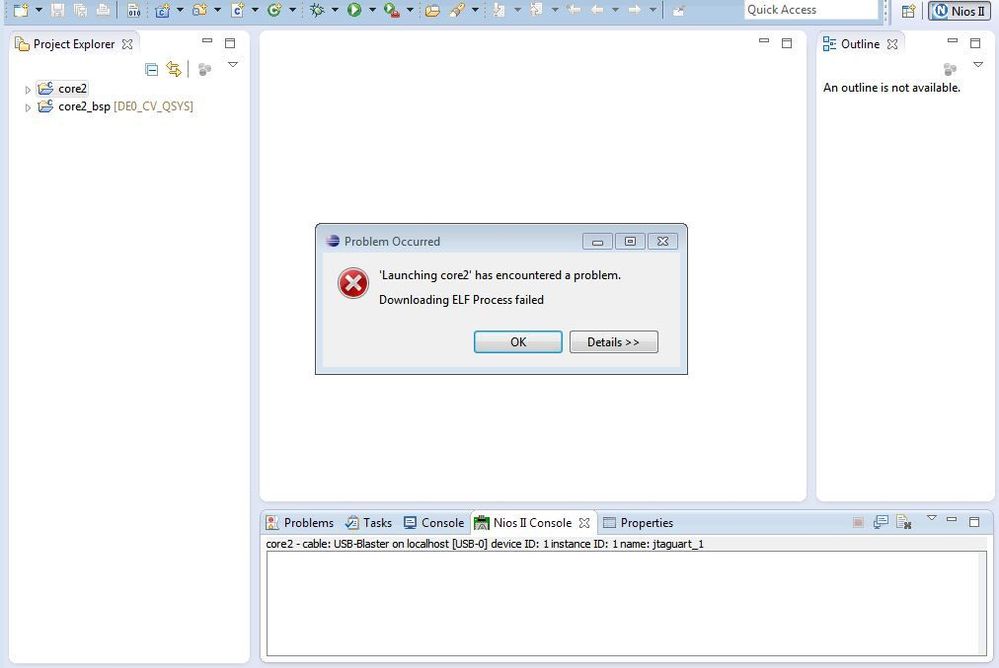Click the Quick Access search field

[x=811, y=10]
